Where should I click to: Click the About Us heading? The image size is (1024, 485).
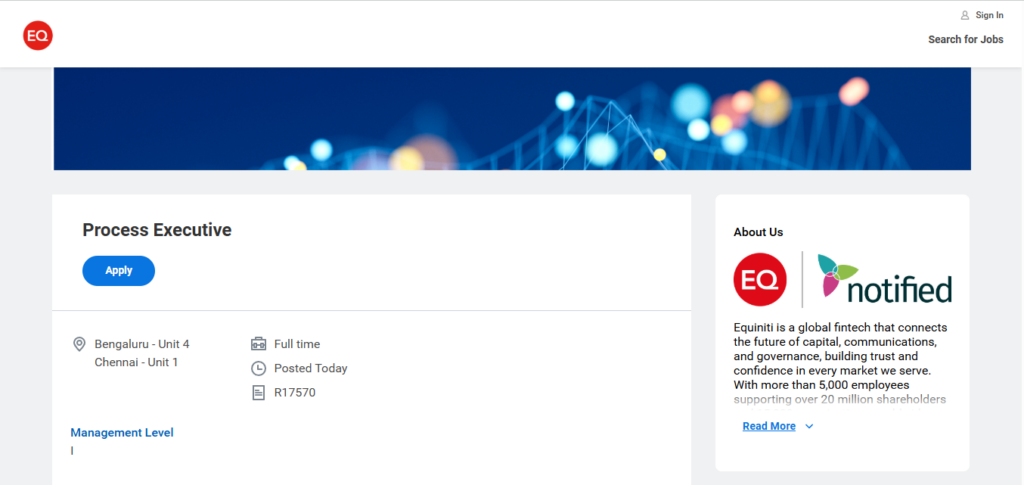(x=758, y=232)
